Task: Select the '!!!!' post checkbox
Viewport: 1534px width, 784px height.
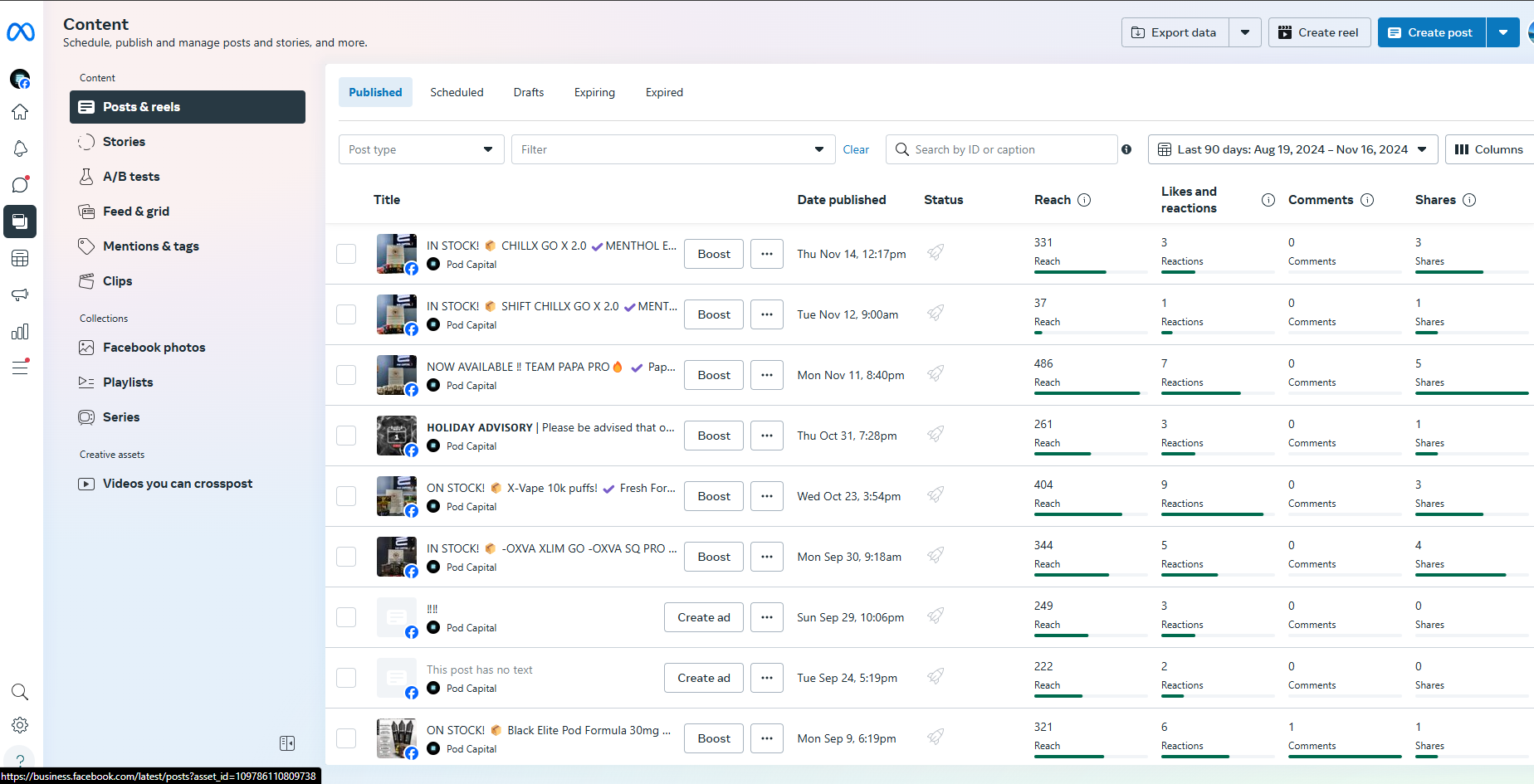Action: pyautogui.click(x=346, y=617)
